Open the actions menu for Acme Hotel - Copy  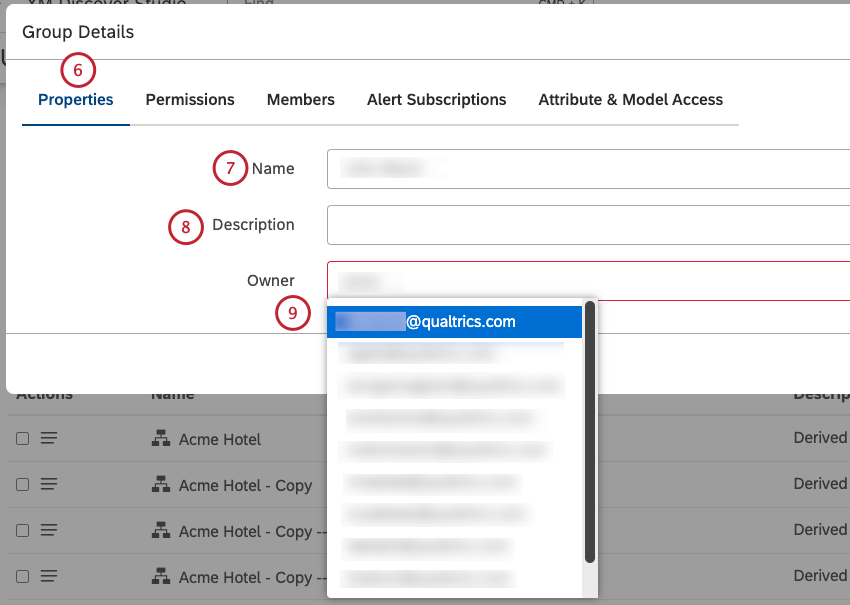[48, 484]
